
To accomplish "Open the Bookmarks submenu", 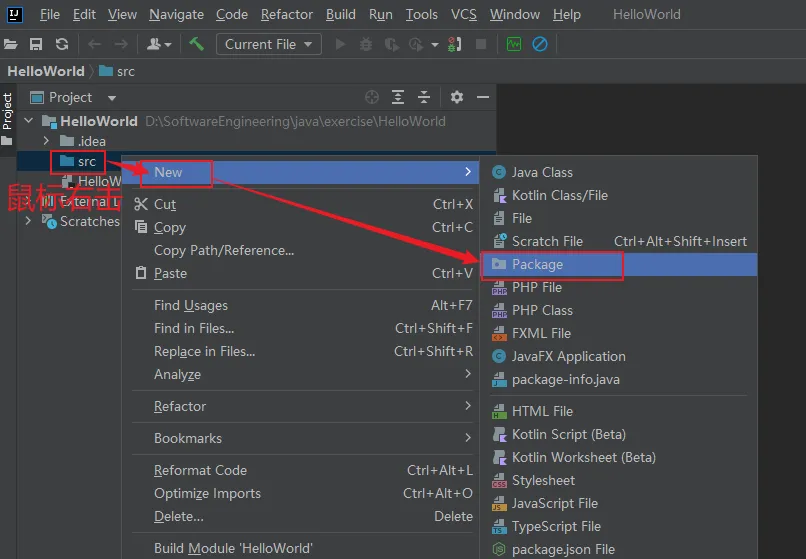I will (x=302, y=438).
